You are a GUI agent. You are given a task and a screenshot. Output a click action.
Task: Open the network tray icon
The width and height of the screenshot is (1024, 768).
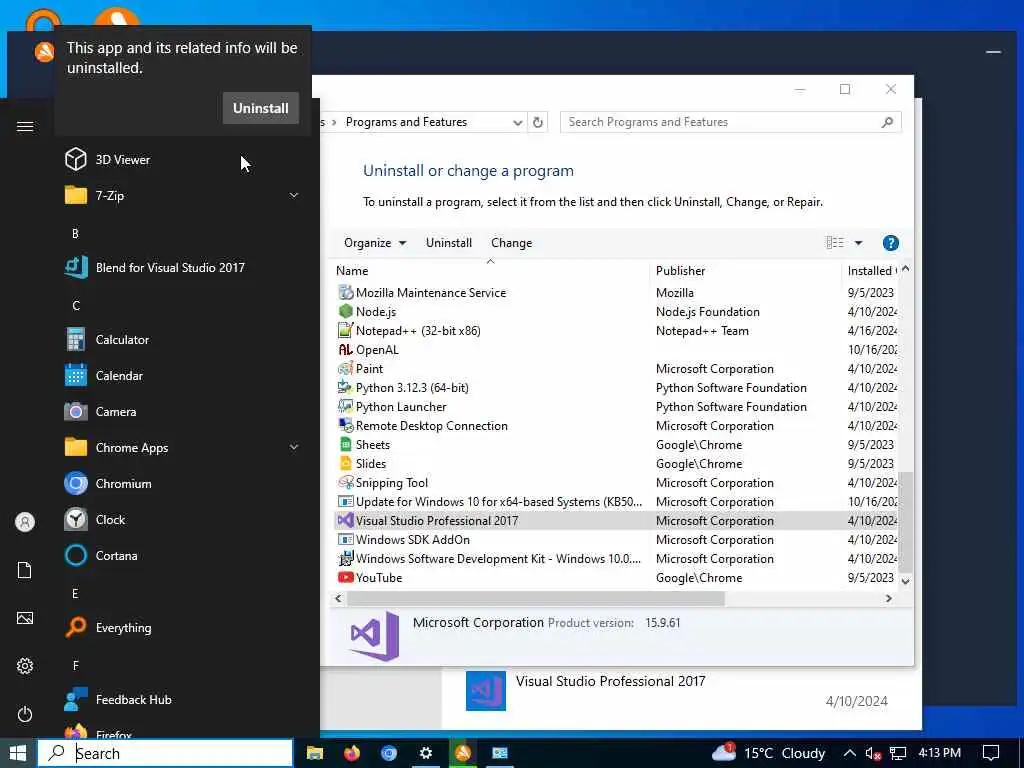click(899, 754)
